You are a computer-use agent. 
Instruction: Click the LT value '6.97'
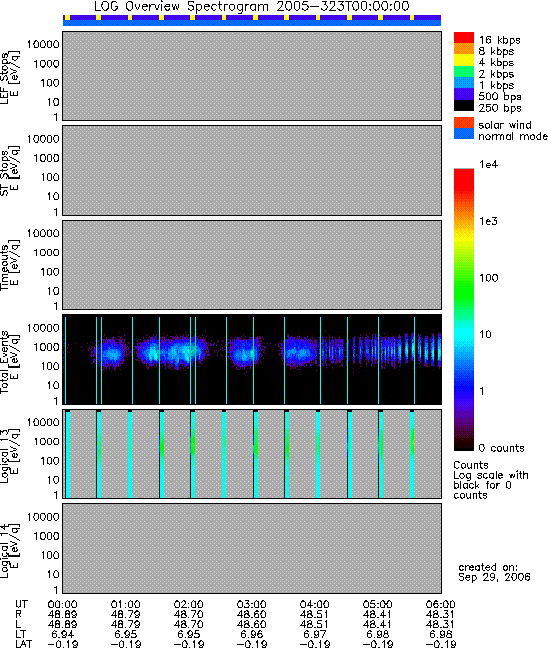[315, 634]
